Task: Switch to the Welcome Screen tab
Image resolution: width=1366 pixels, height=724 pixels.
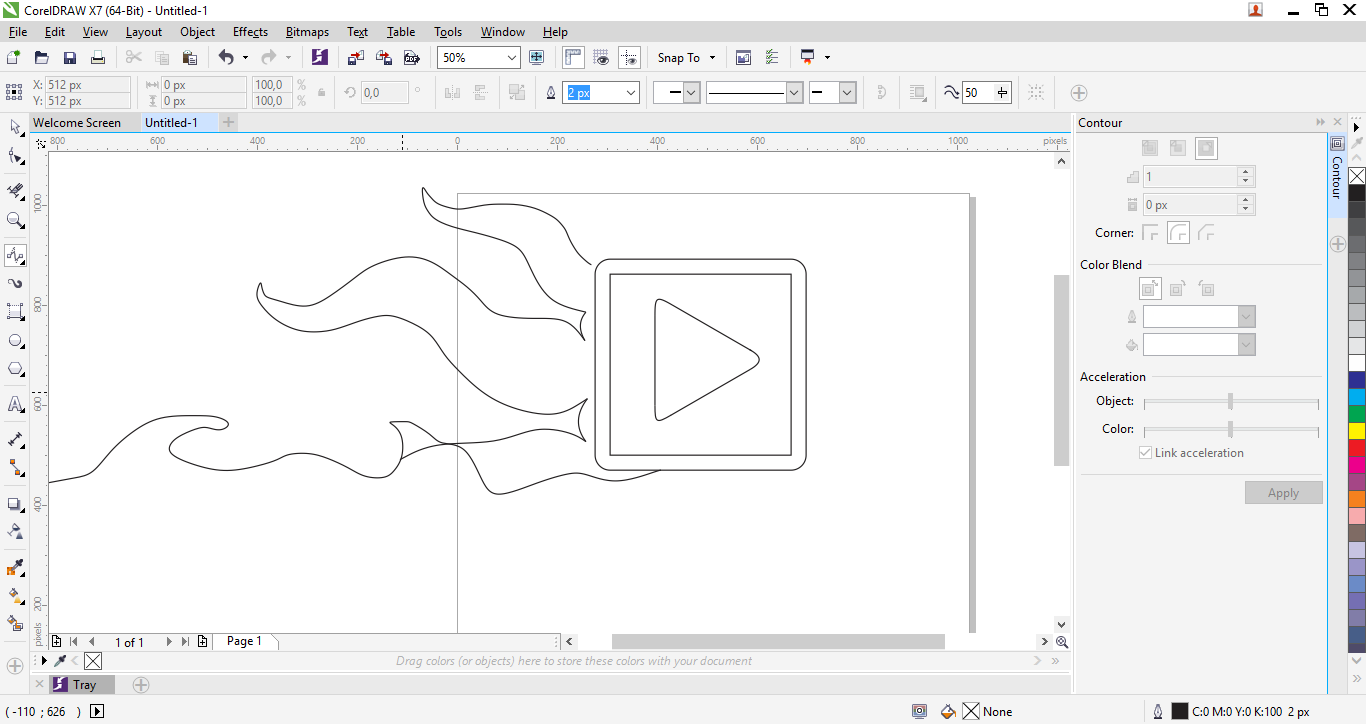Action: (77, 123)
